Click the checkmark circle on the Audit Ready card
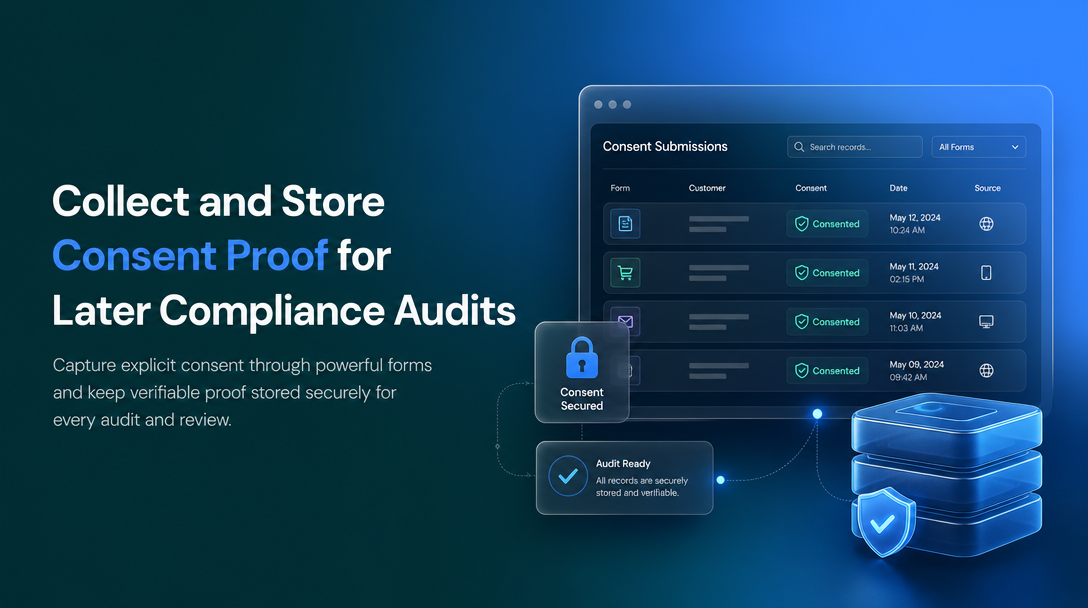The width and height of the screenshot is (1088, 608). tap(568, 476)
